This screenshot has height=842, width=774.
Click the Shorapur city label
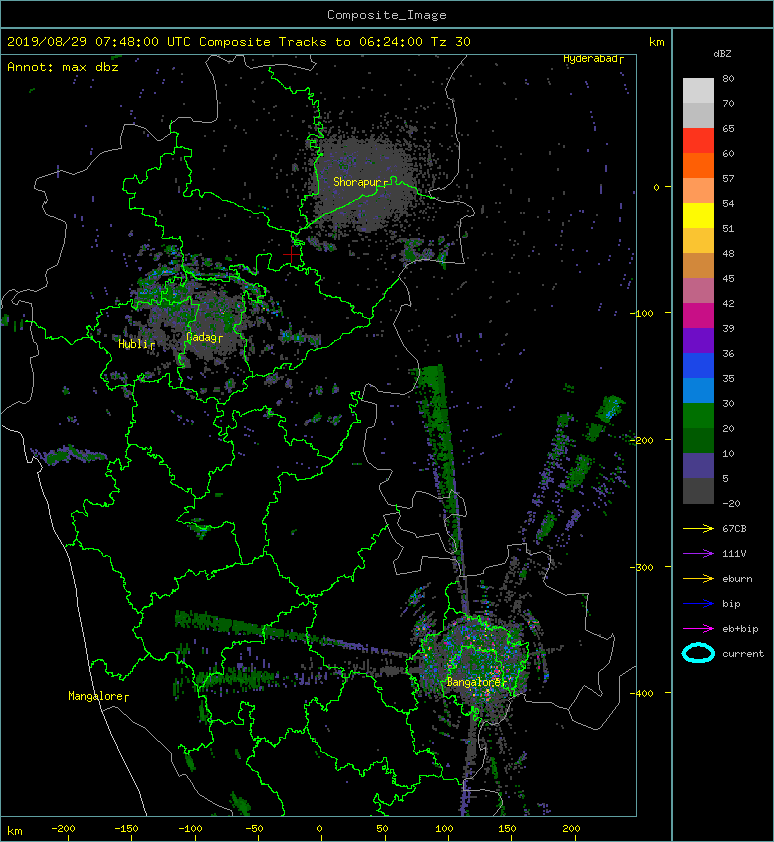360,182
